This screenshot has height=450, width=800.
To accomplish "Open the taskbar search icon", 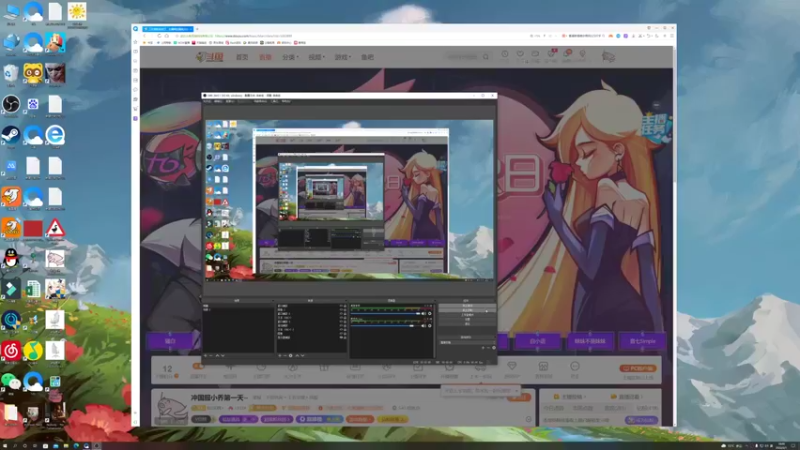I will point(15,446).
